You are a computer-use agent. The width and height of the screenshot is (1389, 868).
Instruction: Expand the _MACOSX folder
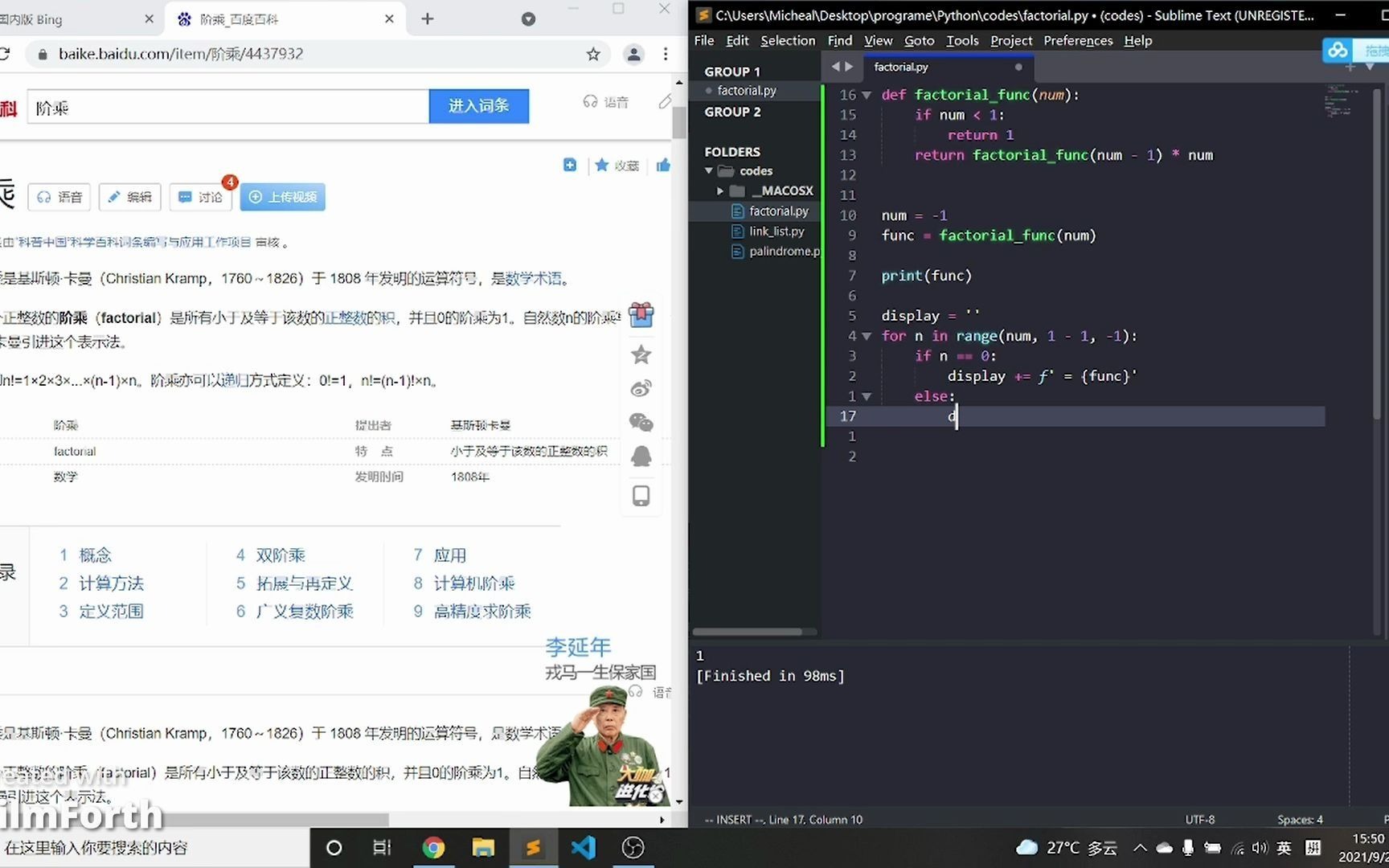coord(720,191)
